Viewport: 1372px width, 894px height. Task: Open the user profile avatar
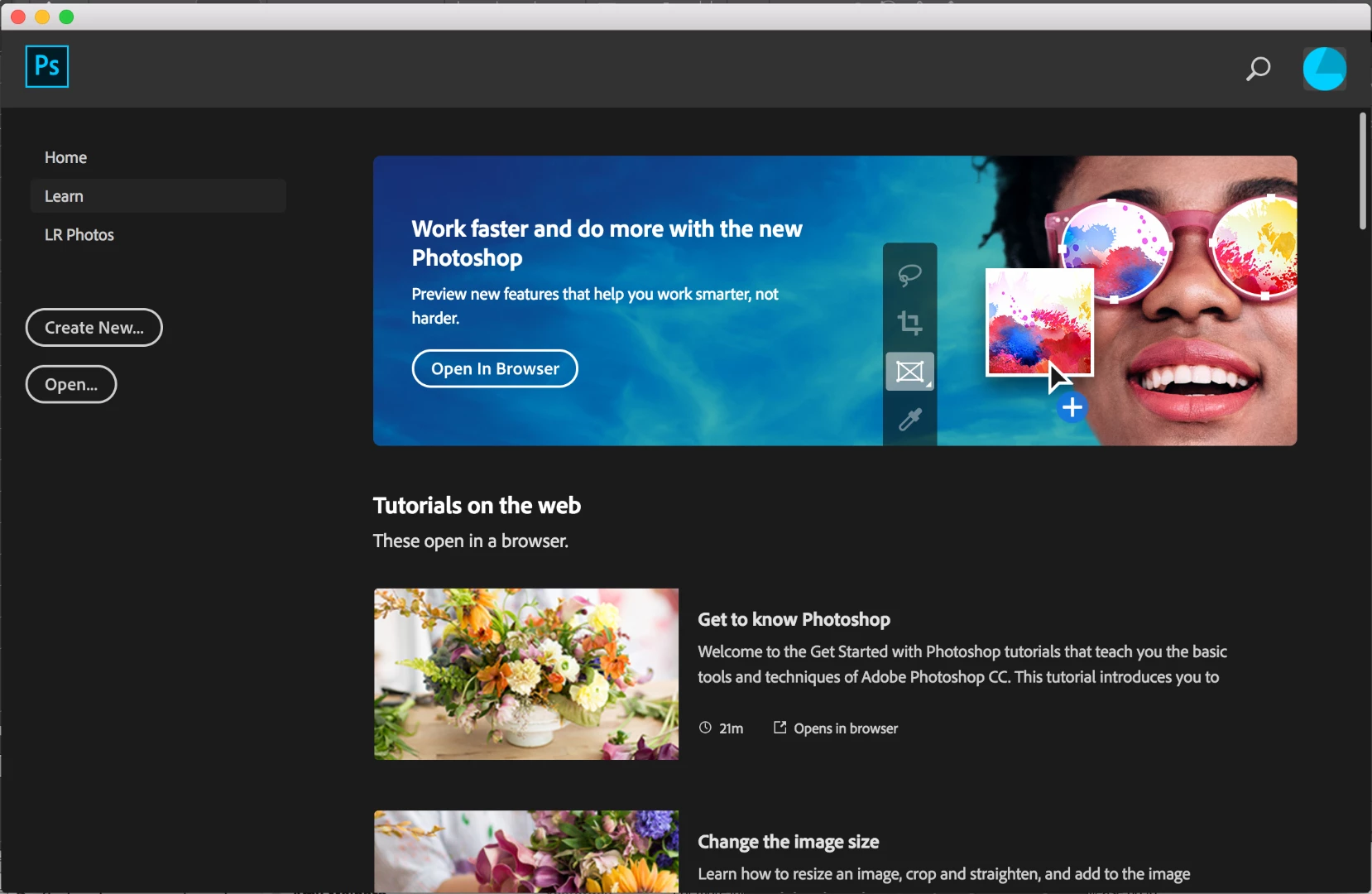point(1324,69)
